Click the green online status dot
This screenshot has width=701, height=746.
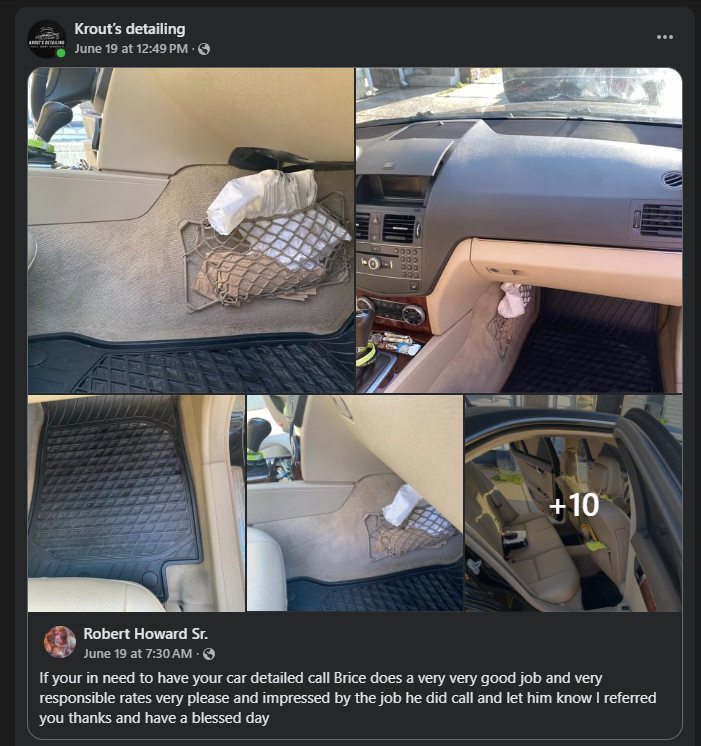coord(61,53)
